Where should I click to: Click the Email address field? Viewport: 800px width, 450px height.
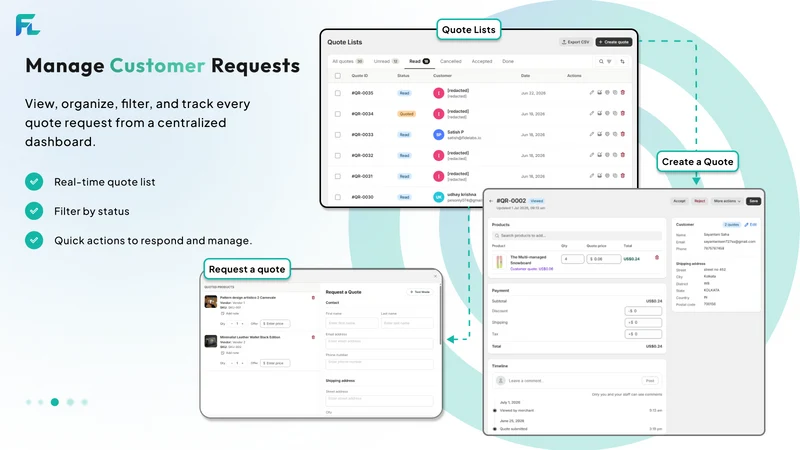(x=379, y=343)
